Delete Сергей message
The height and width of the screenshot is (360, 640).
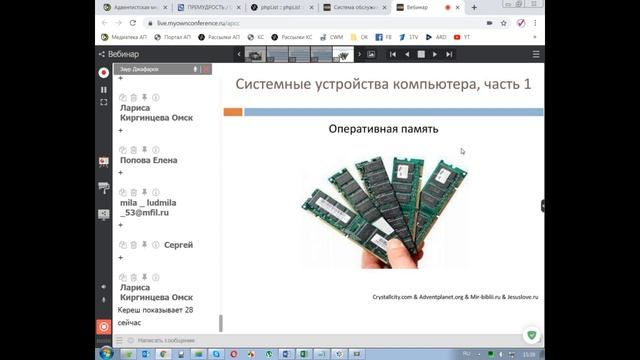point(133,245)
